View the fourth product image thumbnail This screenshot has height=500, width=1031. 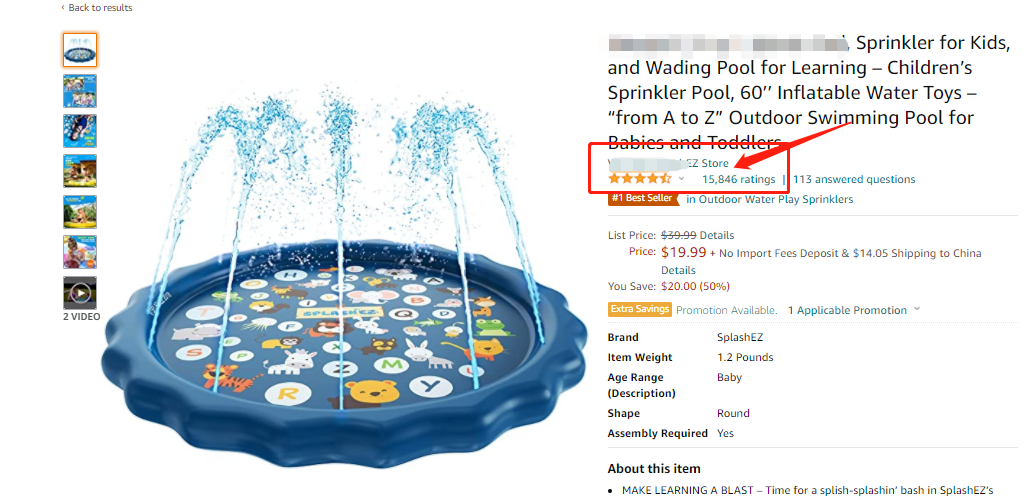coord(80,171)
